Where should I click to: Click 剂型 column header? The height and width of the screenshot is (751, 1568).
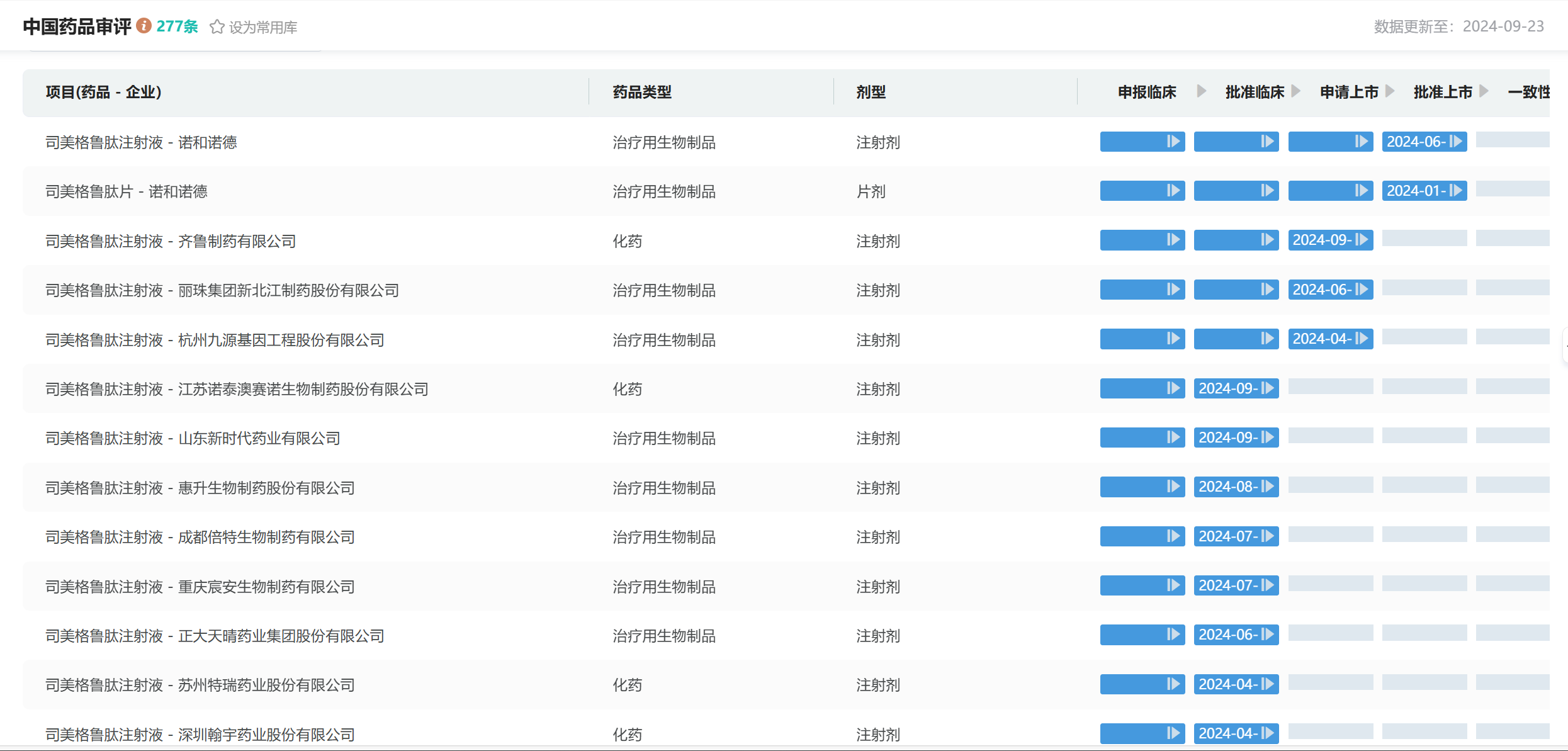pyautogui.click(x=871, y=92)
